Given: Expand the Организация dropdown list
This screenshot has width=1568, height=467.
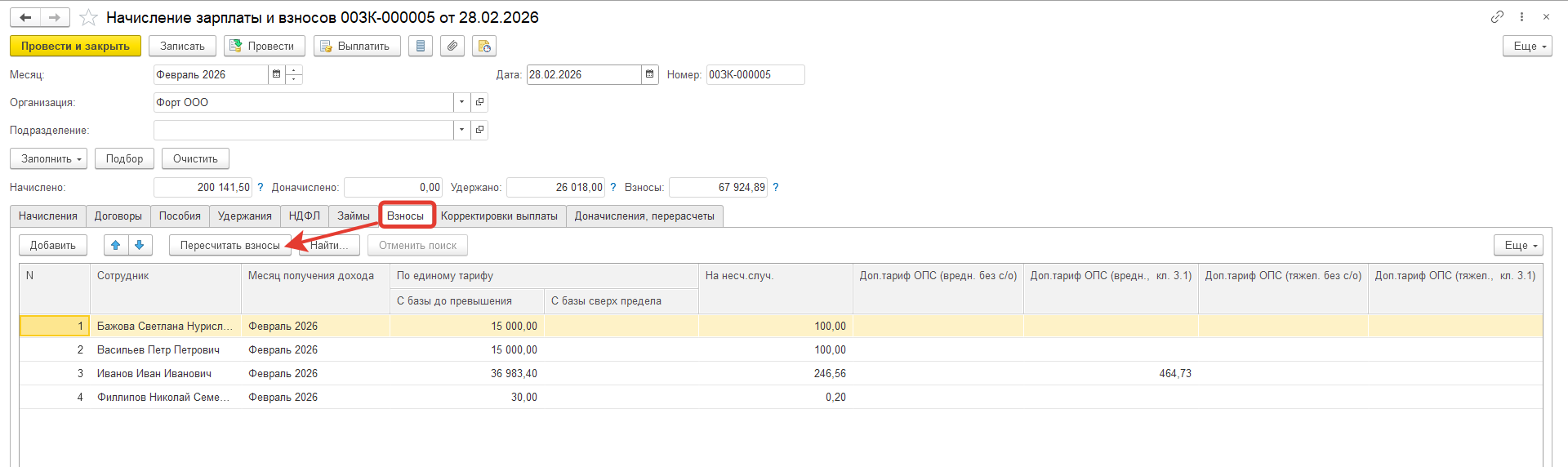Looking at the screenshot, I should [x=462, y=102].
